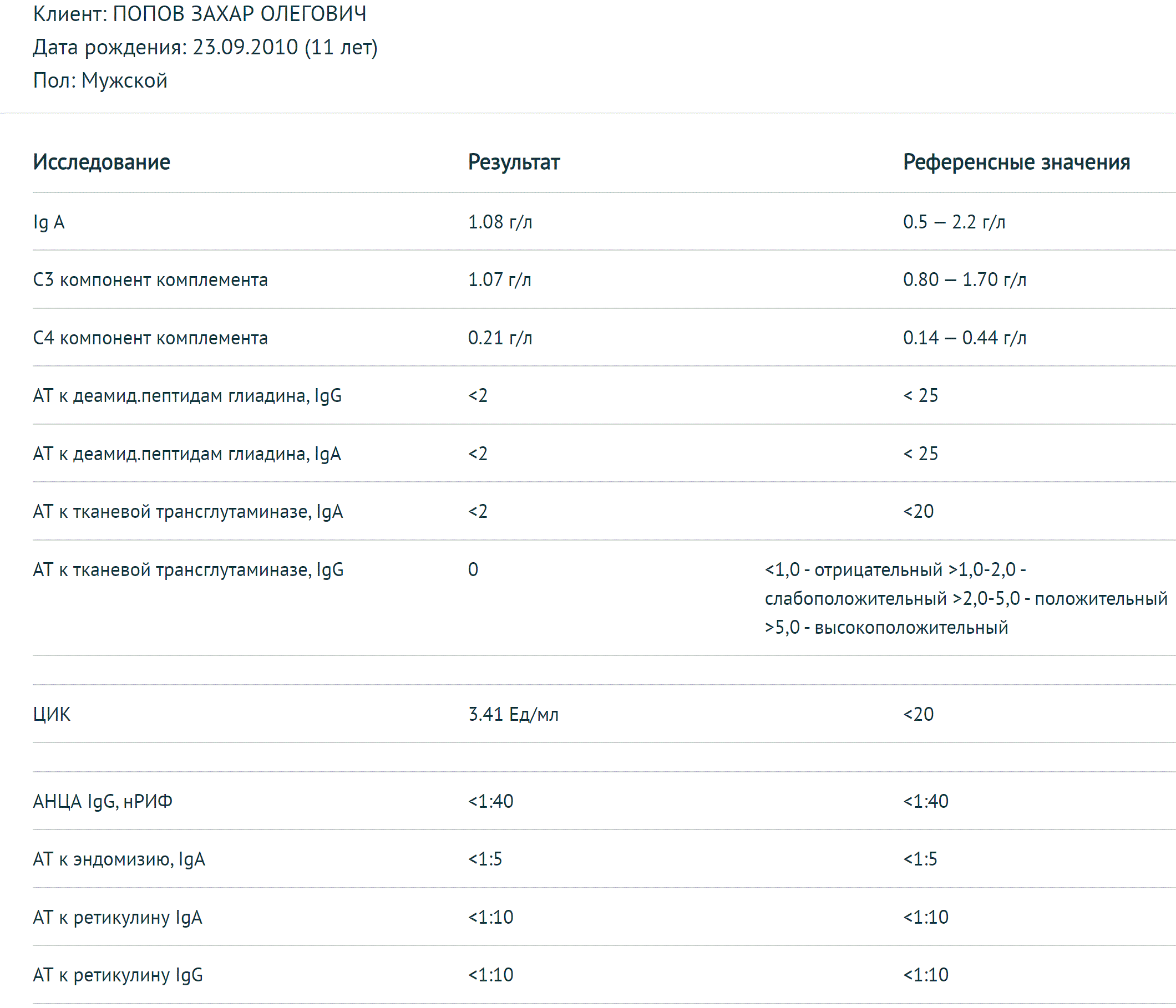This screenshot has width=1176, height=1008.
Task: Select the C4 компонент комплемента row label
Action: pos(150,338)
